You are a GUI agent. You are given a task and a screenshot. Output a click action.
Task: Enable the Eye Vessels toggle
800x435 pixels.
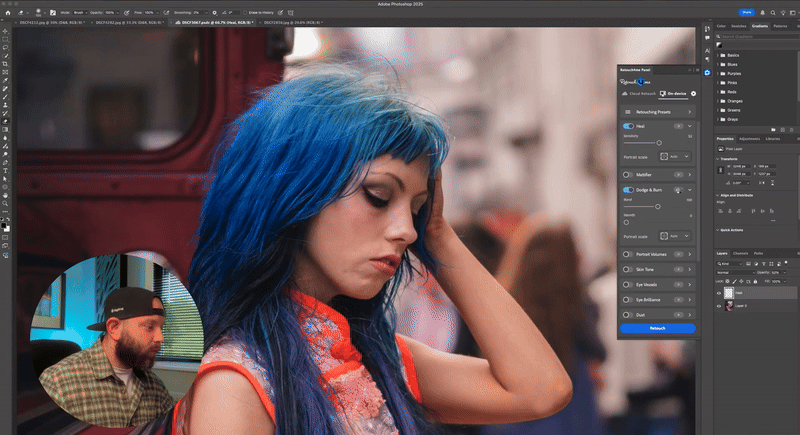coord(627,285)
